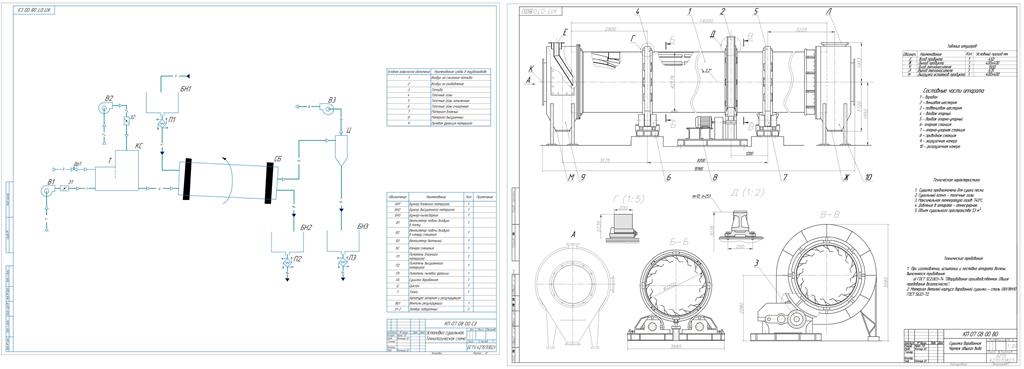Select the title block of the left sheet
This screenshot has width=1024, height=369.
coord(440,335)
